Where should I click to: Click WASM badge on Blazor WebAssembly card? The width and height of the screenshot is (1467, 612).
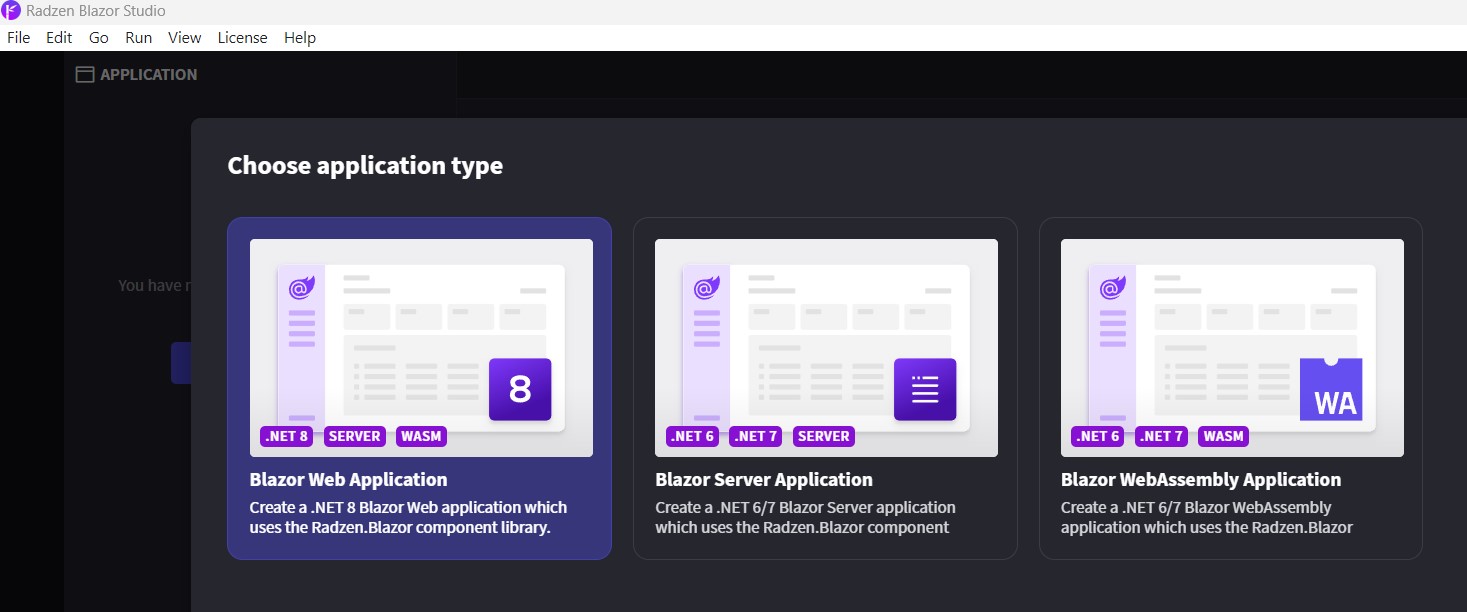[1223, 436]
